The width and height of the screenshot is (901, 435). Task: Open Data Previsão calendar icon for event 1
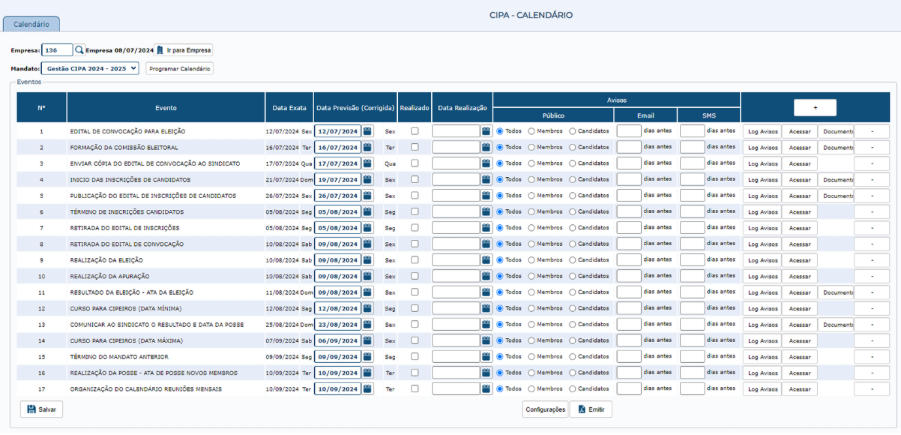click(367, 131)
